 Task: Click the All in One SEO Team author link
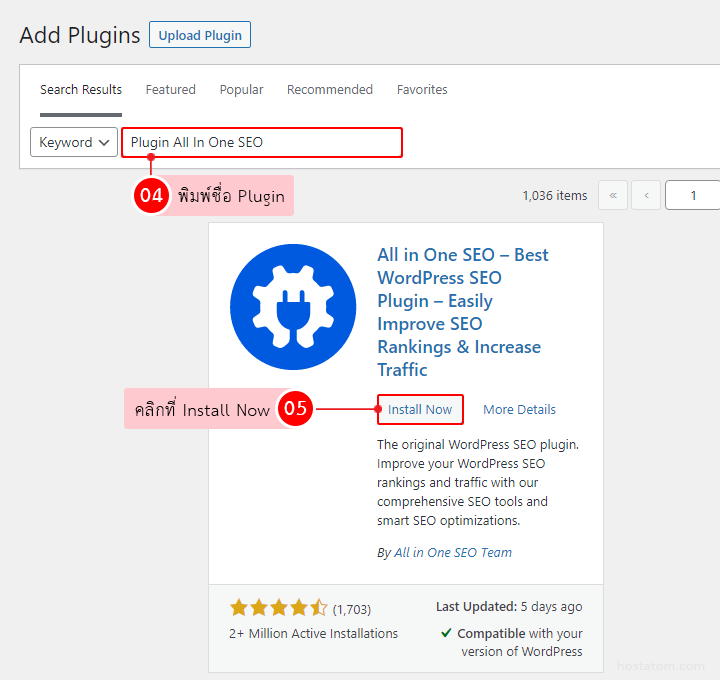[453, 552]
